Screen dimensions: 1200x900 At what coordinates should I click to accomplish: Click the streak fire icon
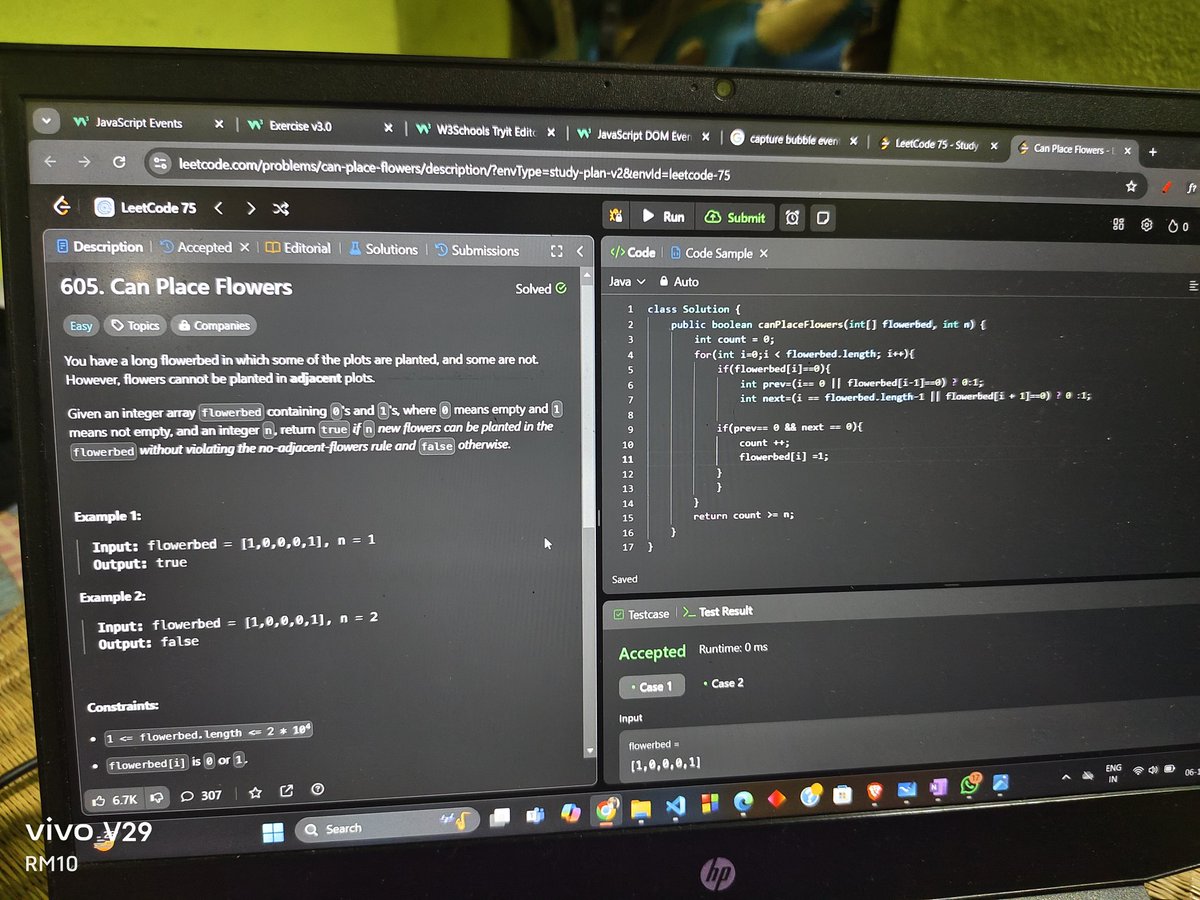(1172, 226)
